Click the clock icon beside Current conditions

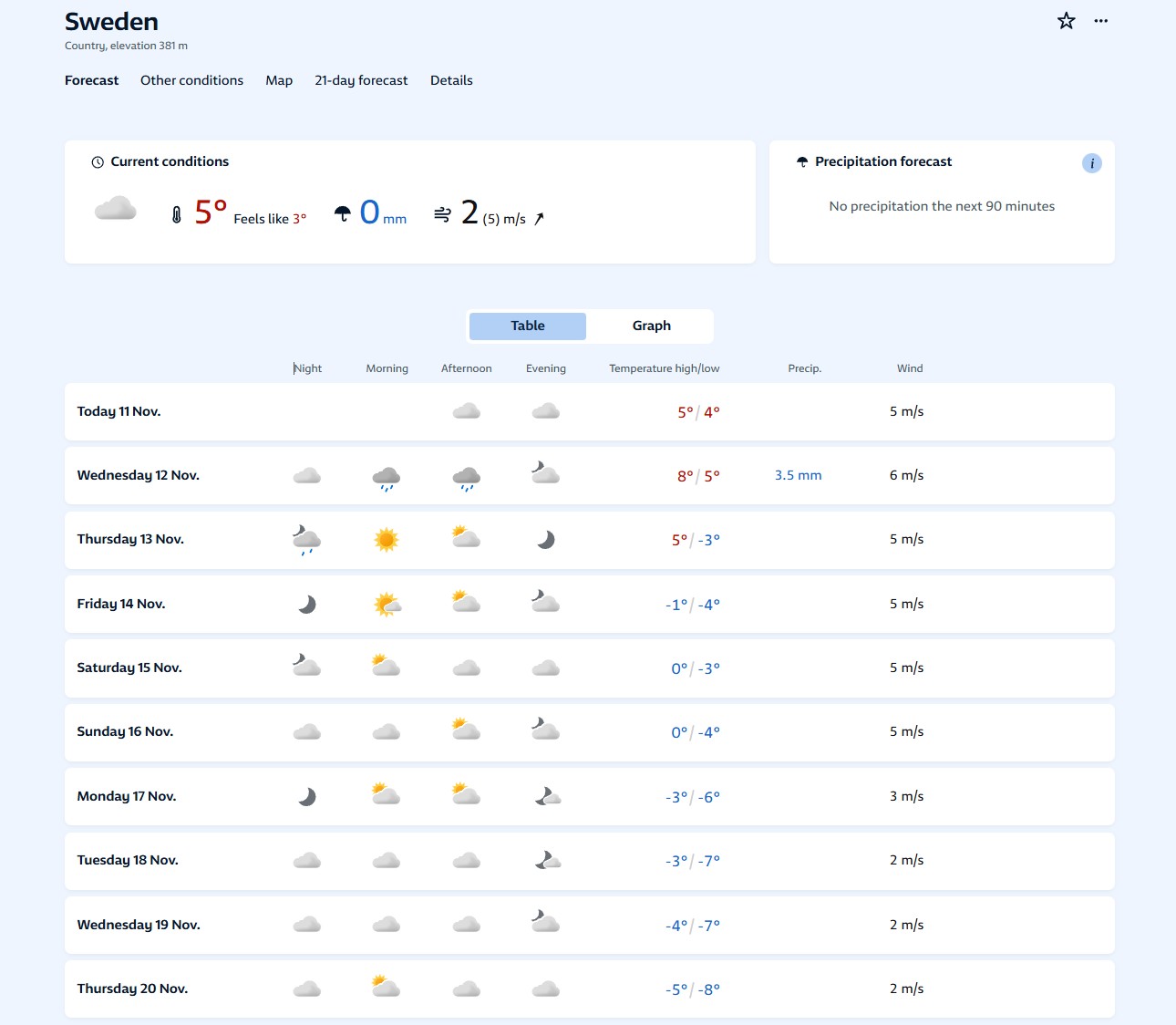pyautogui.click(x=98, y=162)
